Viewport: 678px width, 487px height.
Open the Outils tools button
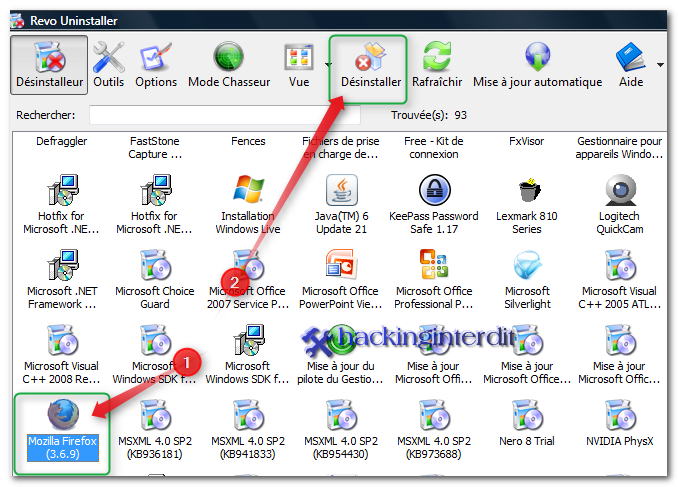click(109, 65)
